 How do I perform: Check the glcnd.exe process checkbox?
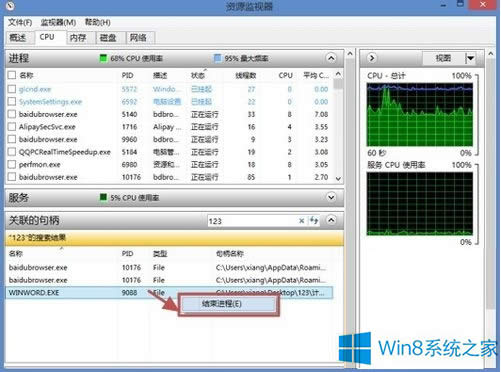point(12,89)
